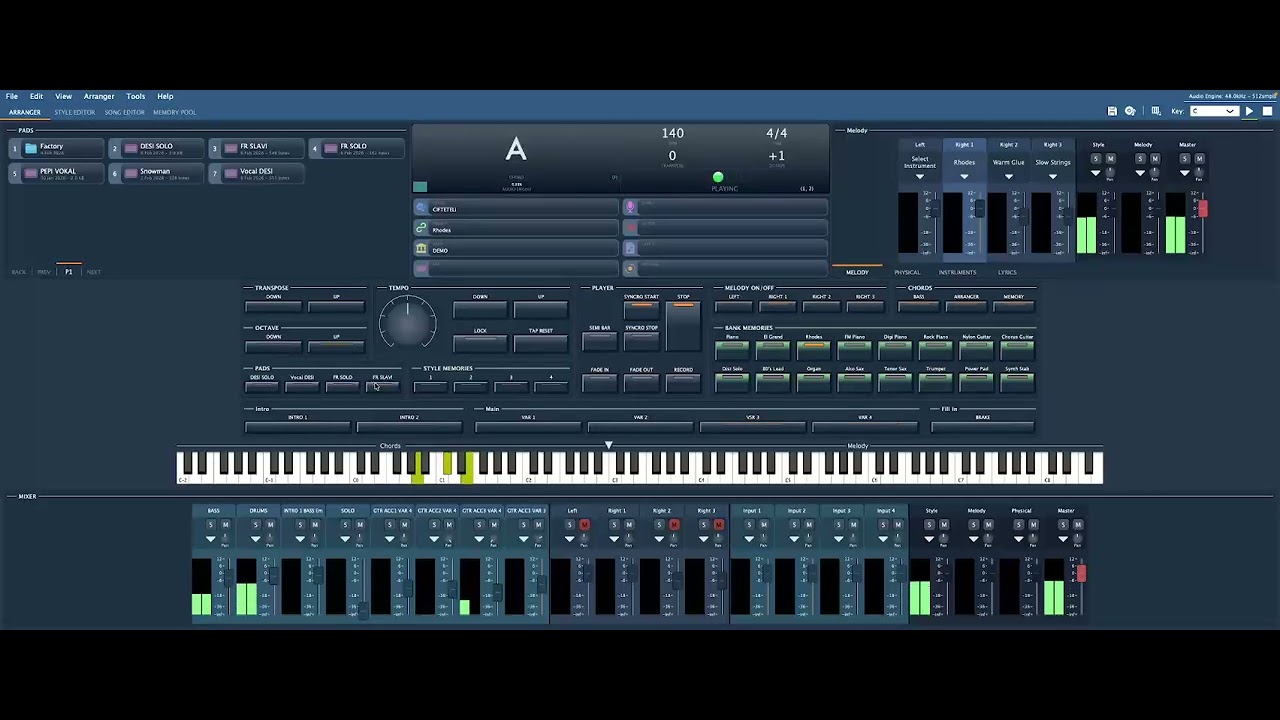Toggle Mute on the Master channel in Melody panel
This screenshot has width=1280, height=720.
(x=1199, y=159)
